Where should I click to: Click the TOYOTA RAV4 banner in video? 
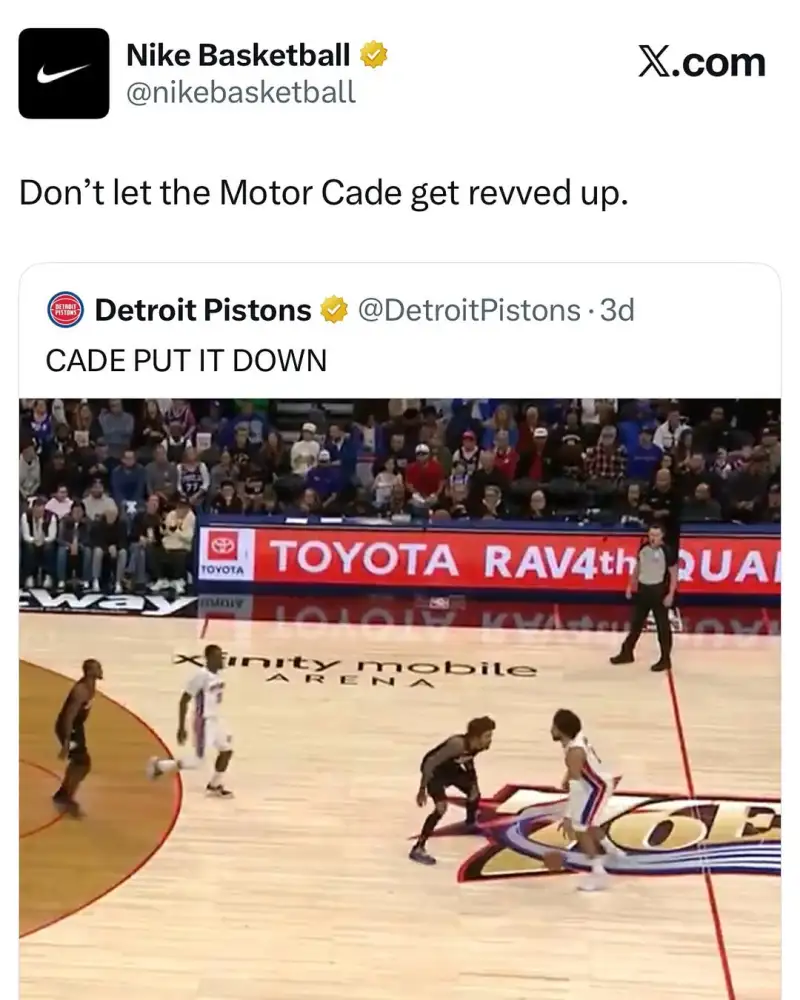pos(490,559)
